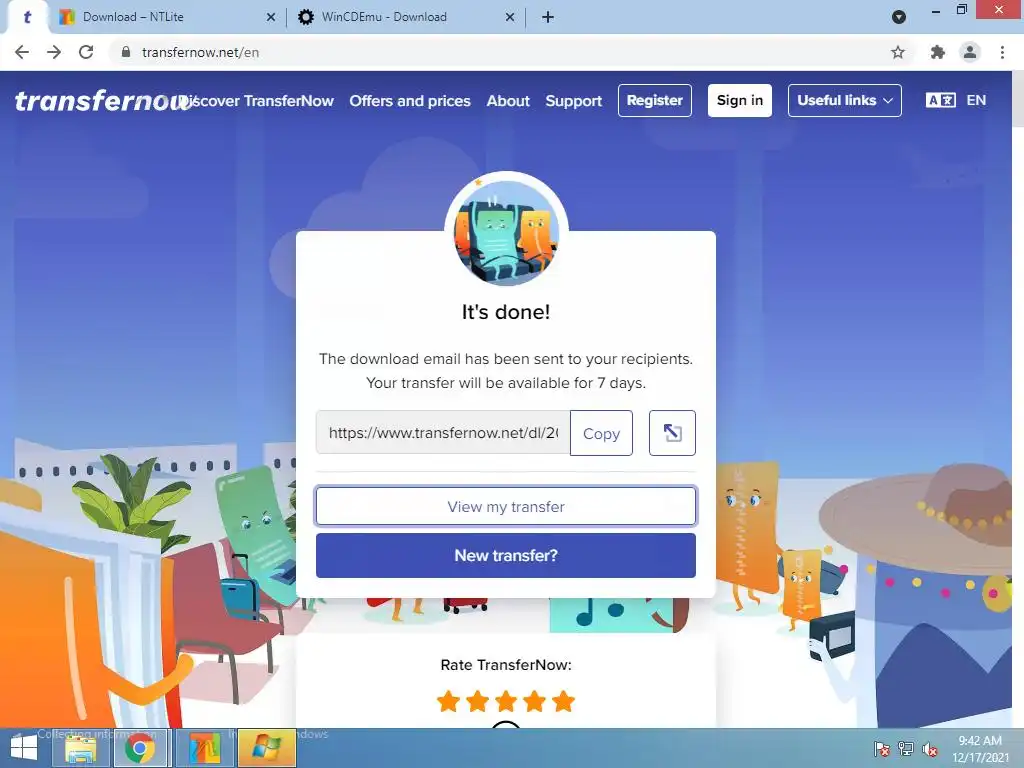This screenshot has height=768, width=1024.
Task: Click the padlock site info icon
Action: tap(126, 52)
